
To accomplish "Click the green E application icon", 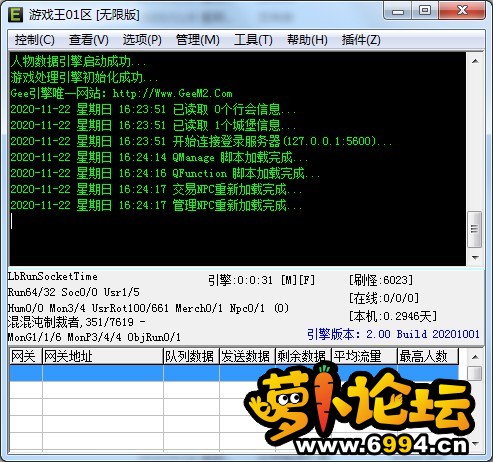I will pyautogui.click(x=15, y=14).
